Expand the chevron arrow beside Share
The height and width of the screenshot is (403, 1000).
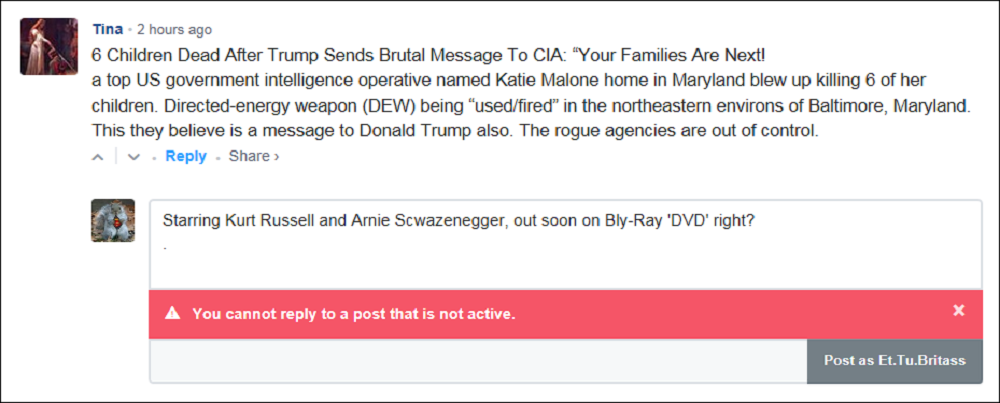(x=277, y=157)
